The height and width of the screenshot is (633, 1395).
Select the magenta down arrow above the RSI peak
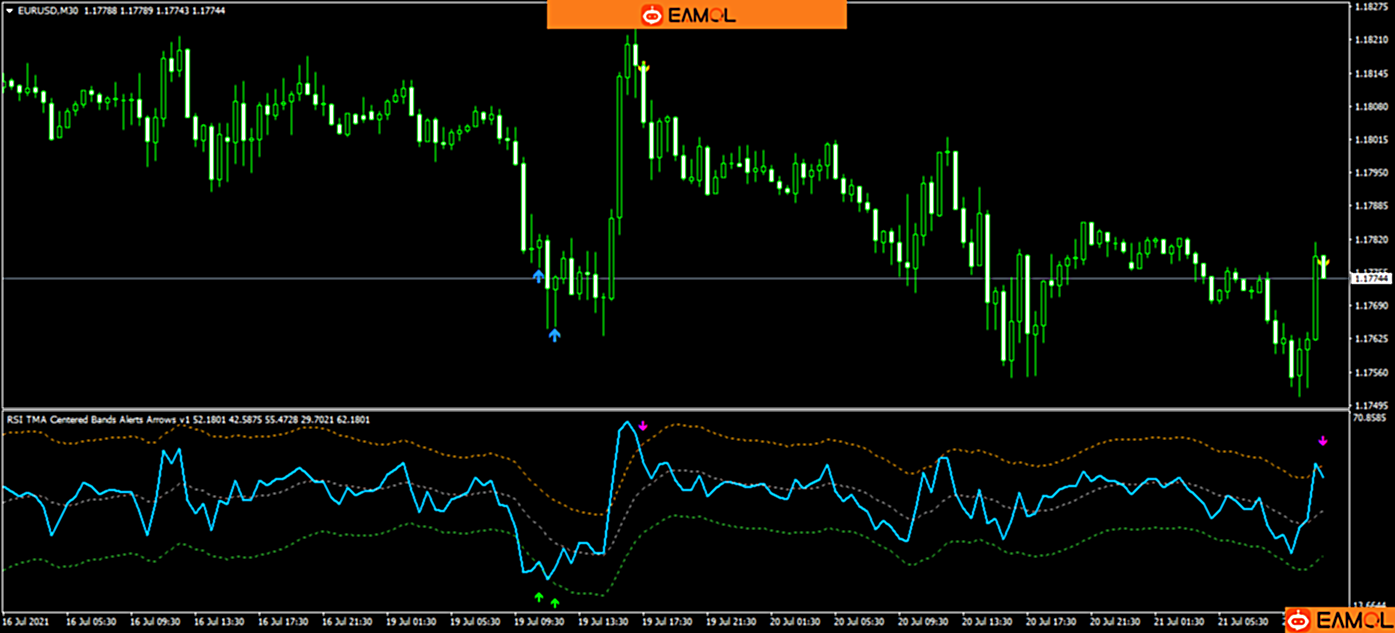(643, 426)
